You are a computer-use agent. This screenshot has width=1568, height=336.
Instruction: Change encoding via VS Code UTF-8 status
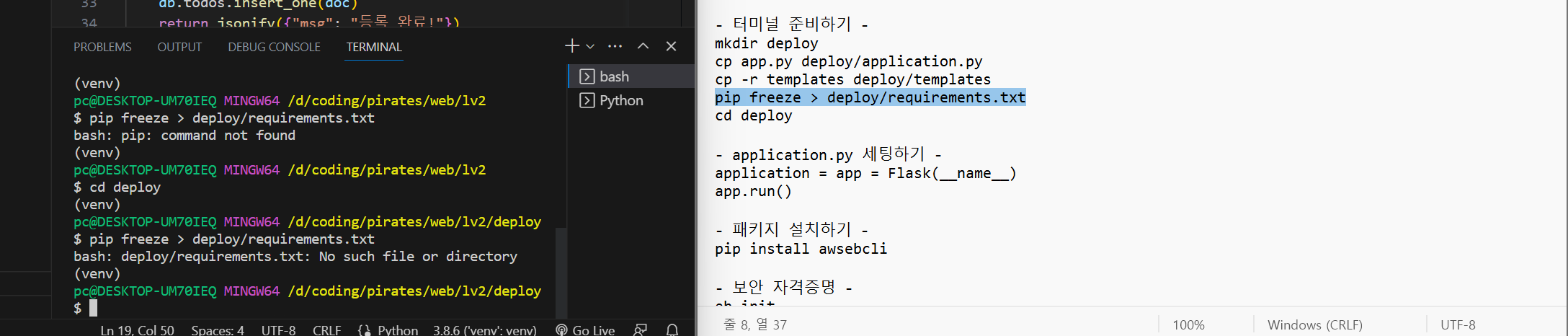click(x=278, y=330)
